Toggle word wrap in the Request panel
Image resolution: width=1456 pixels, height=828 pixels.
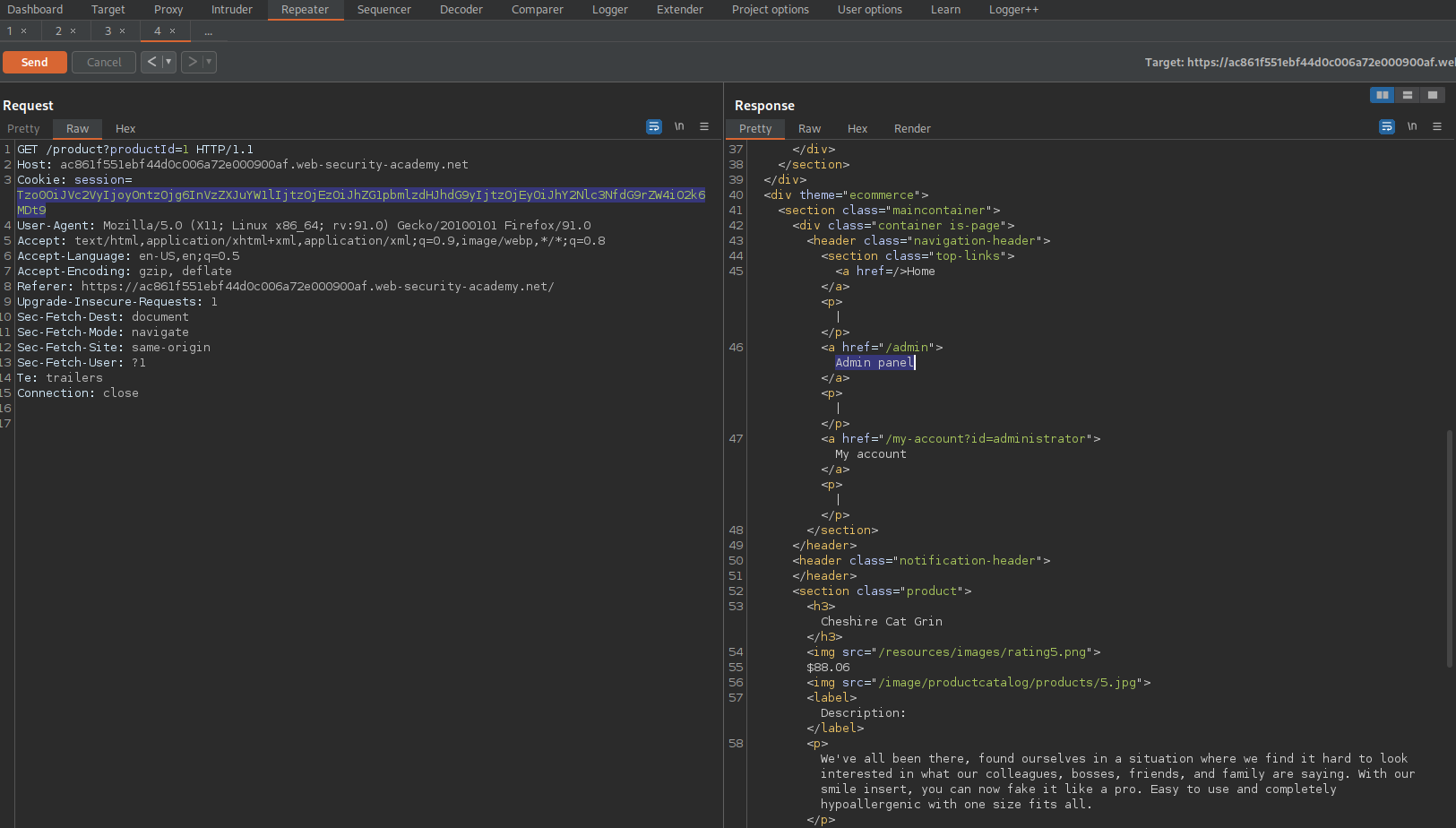(x=654, y=127)
